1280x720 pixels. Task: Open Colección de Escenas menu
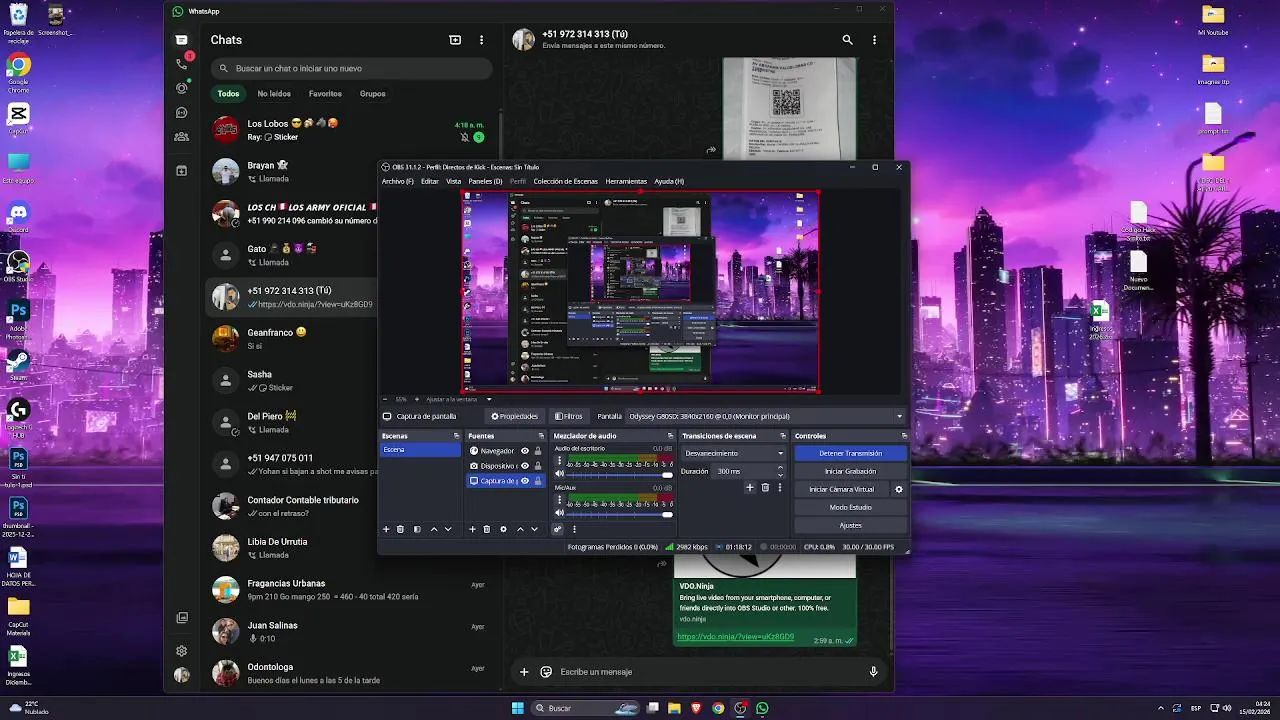[x=565, y=181]
